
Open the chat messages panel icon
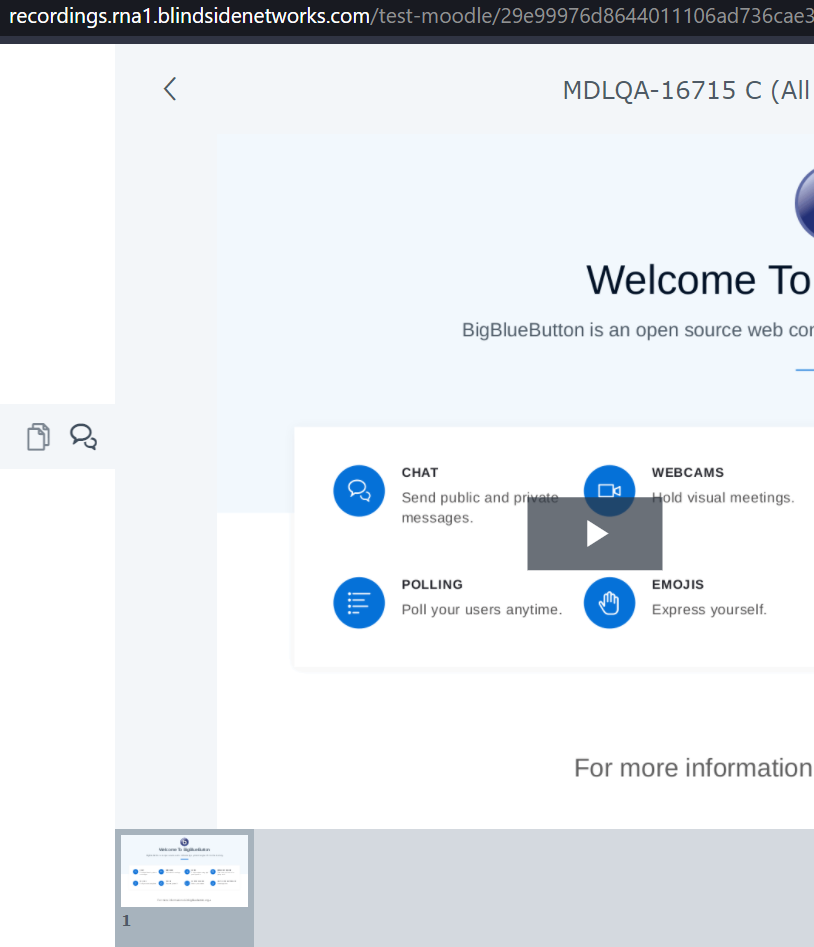83,437
